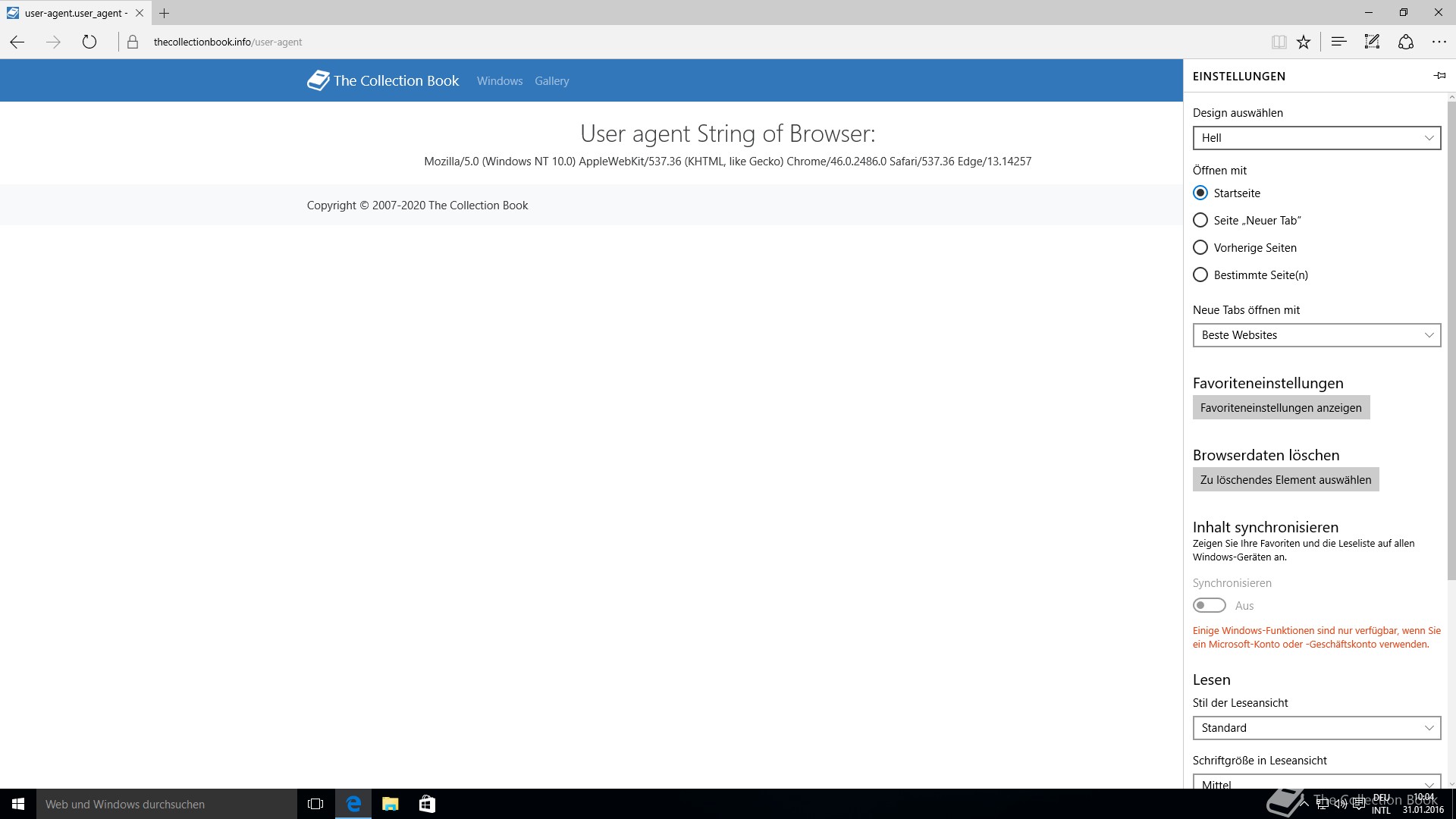Open Schriftgröße in Leseansicht dropdown

1316,782
